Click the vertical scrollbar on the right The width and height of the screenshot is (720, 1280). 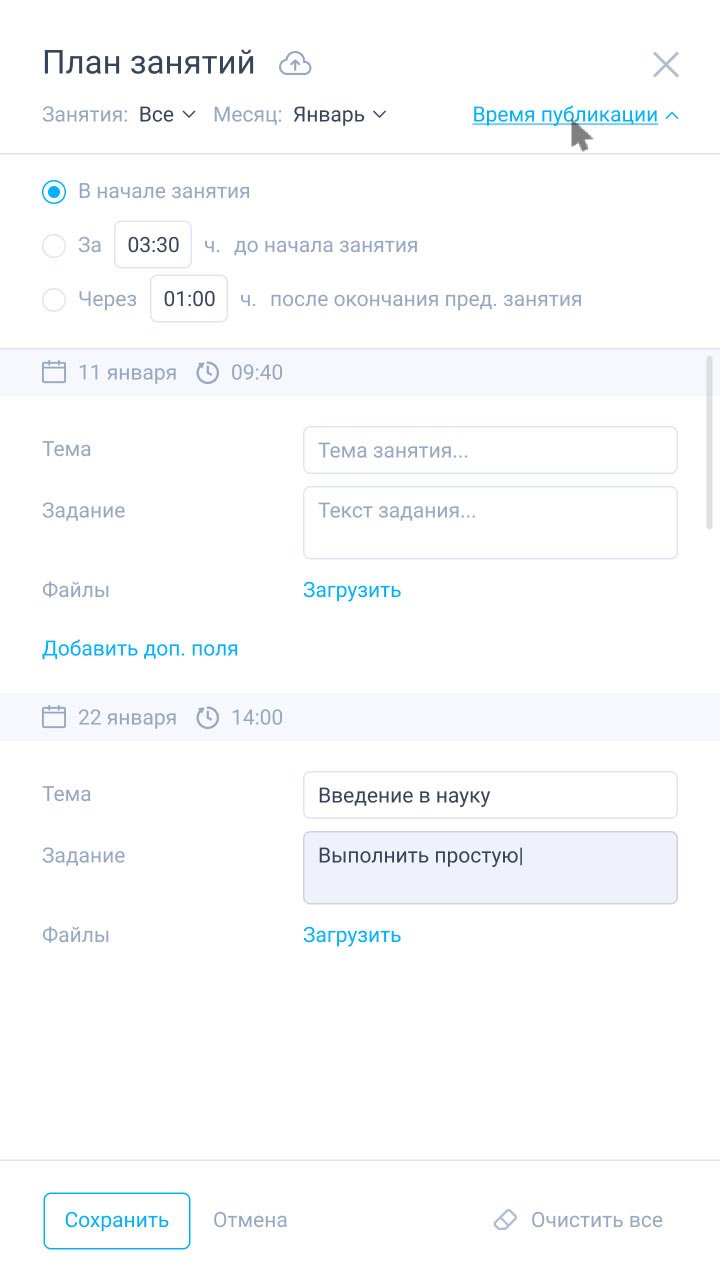710,441
